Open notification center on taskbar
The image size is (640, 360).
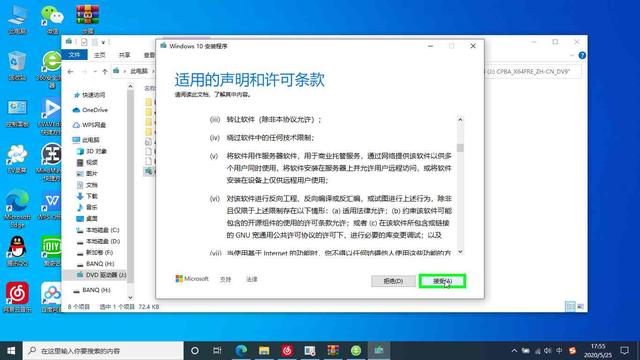coord(624,351)
